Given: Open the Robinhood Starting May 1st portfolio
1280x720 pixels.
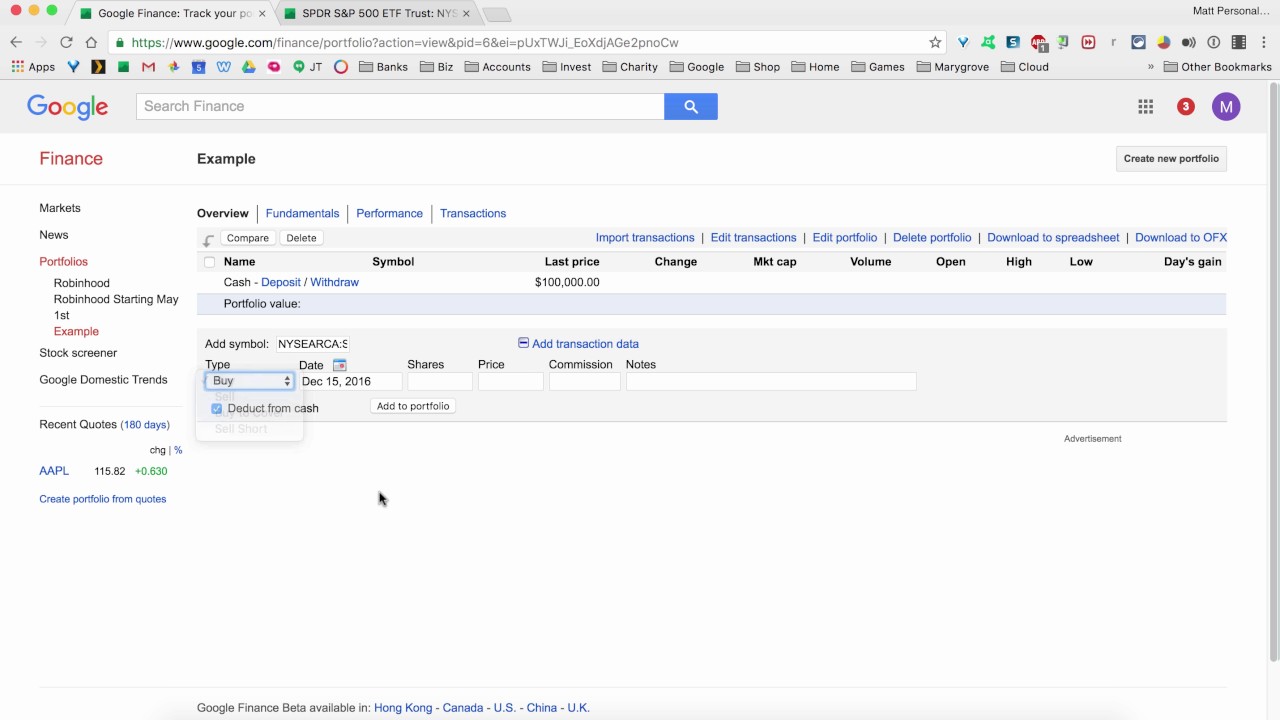Looking at the screenshot, I should point(116,307).
